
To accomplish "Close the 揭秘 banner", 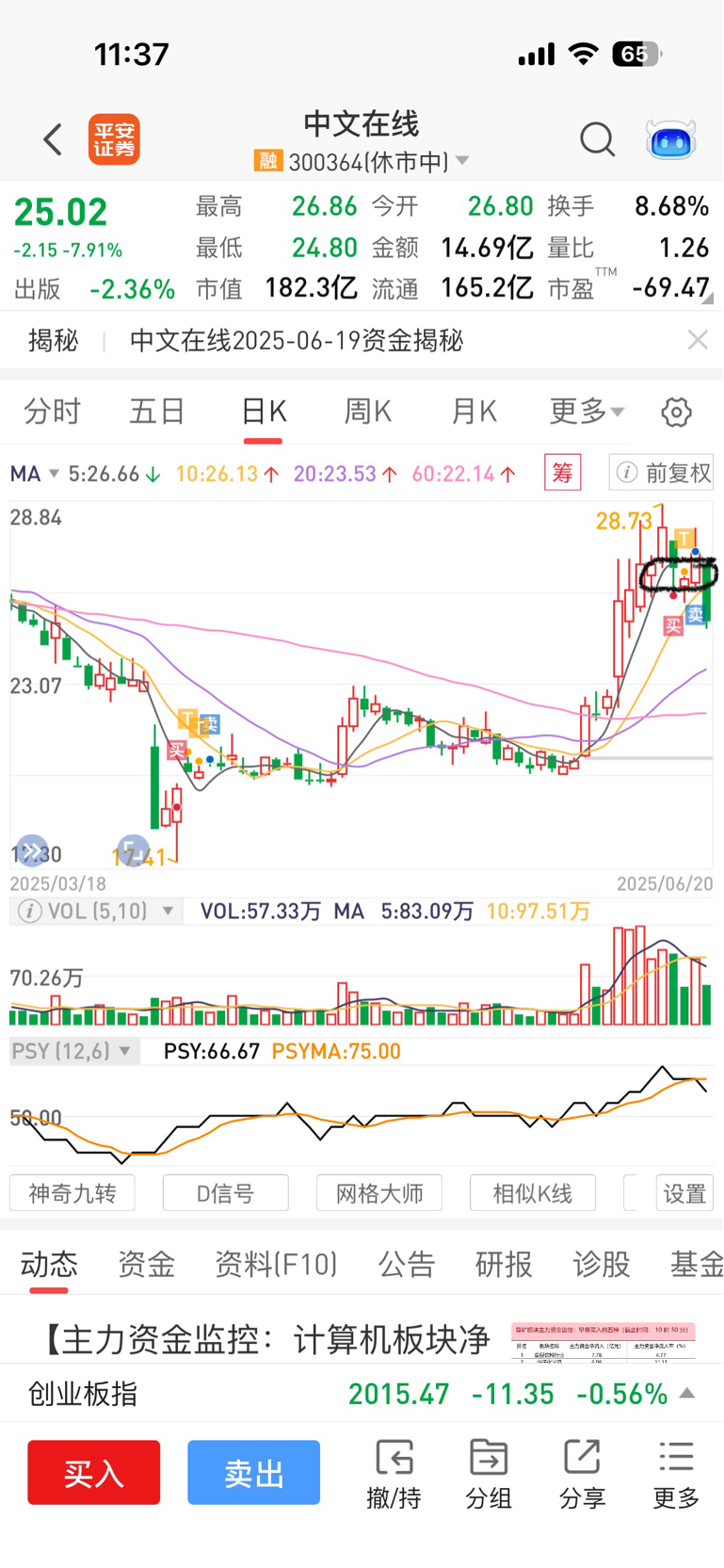I will coord(698,340).
